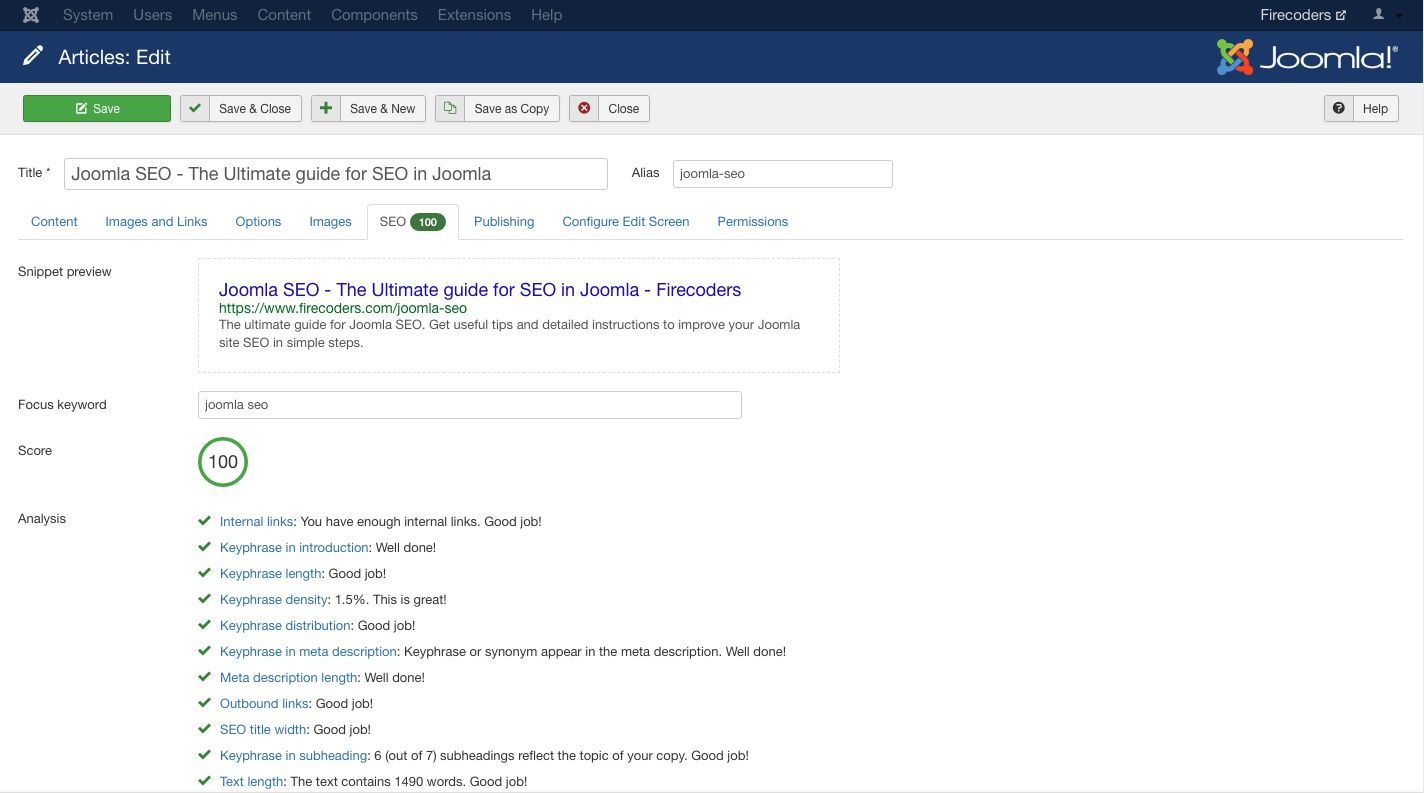Viewport: 1424px width, 793px height.
Task: Open the SEO title width link
Action: (x=263, y=729)
